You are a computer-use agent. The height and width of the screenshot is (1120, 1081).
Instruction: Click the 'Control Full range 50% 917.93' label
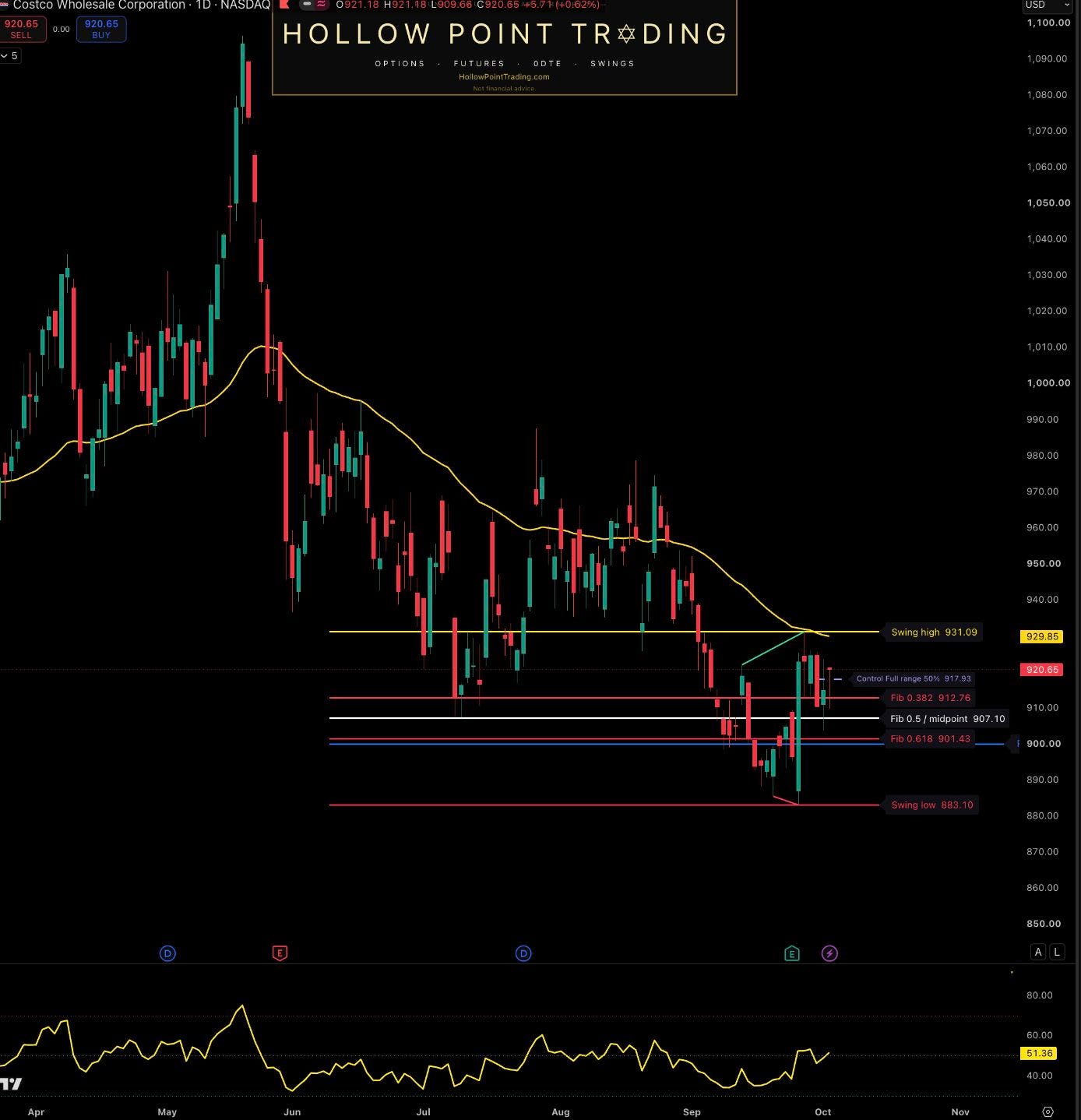coord(914,679)
